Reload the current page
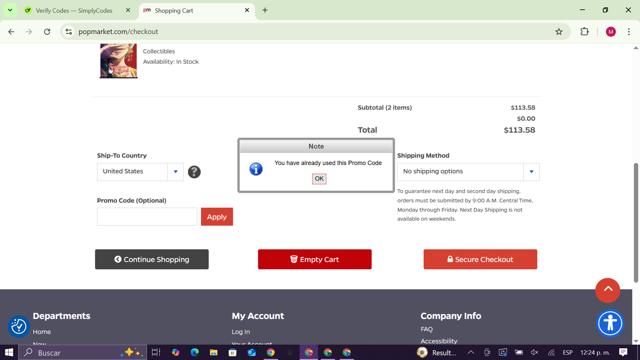Screen dimensions: 640x360 point(47,31)
